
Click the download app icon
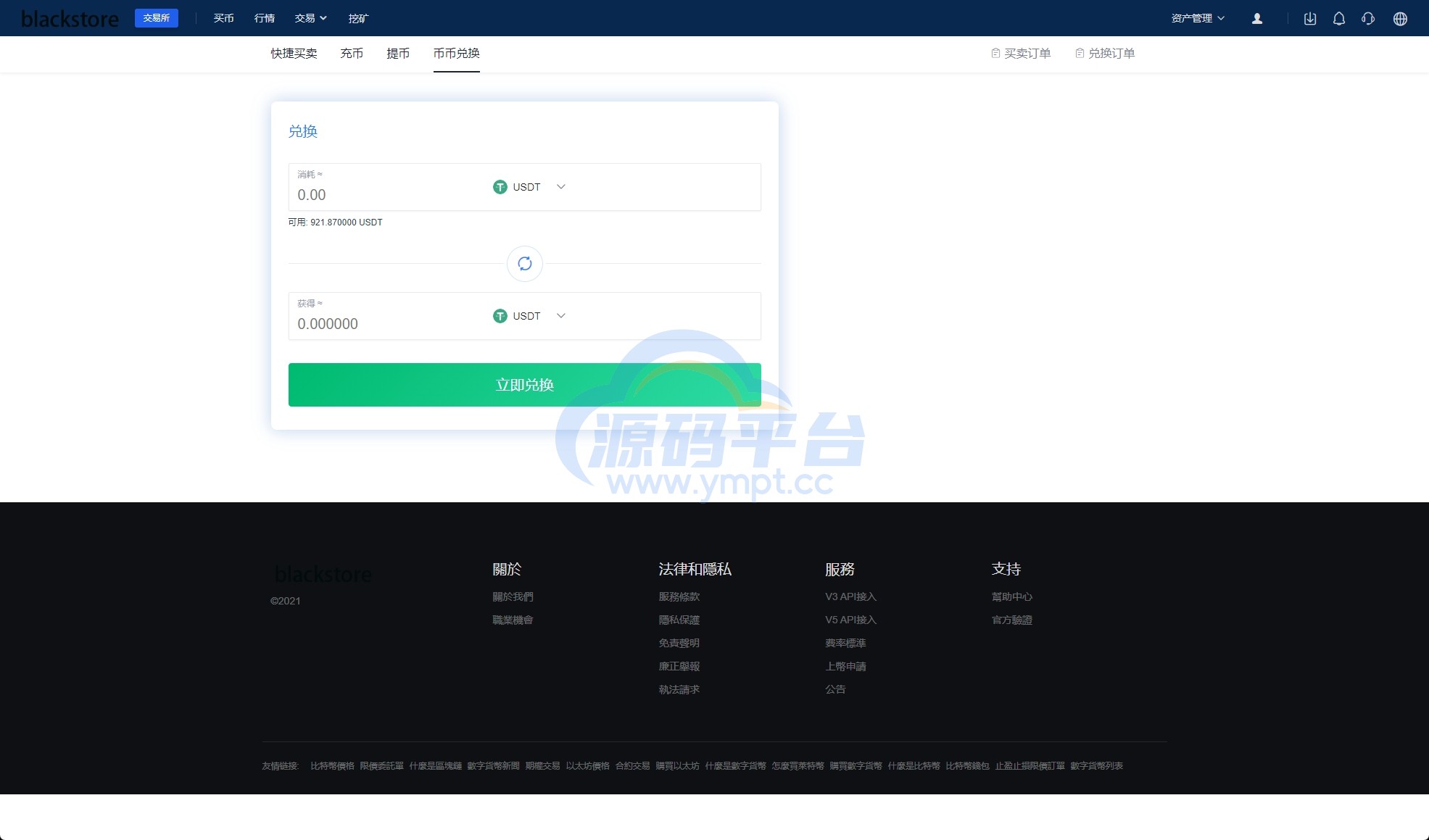[x=1310, y=19]
